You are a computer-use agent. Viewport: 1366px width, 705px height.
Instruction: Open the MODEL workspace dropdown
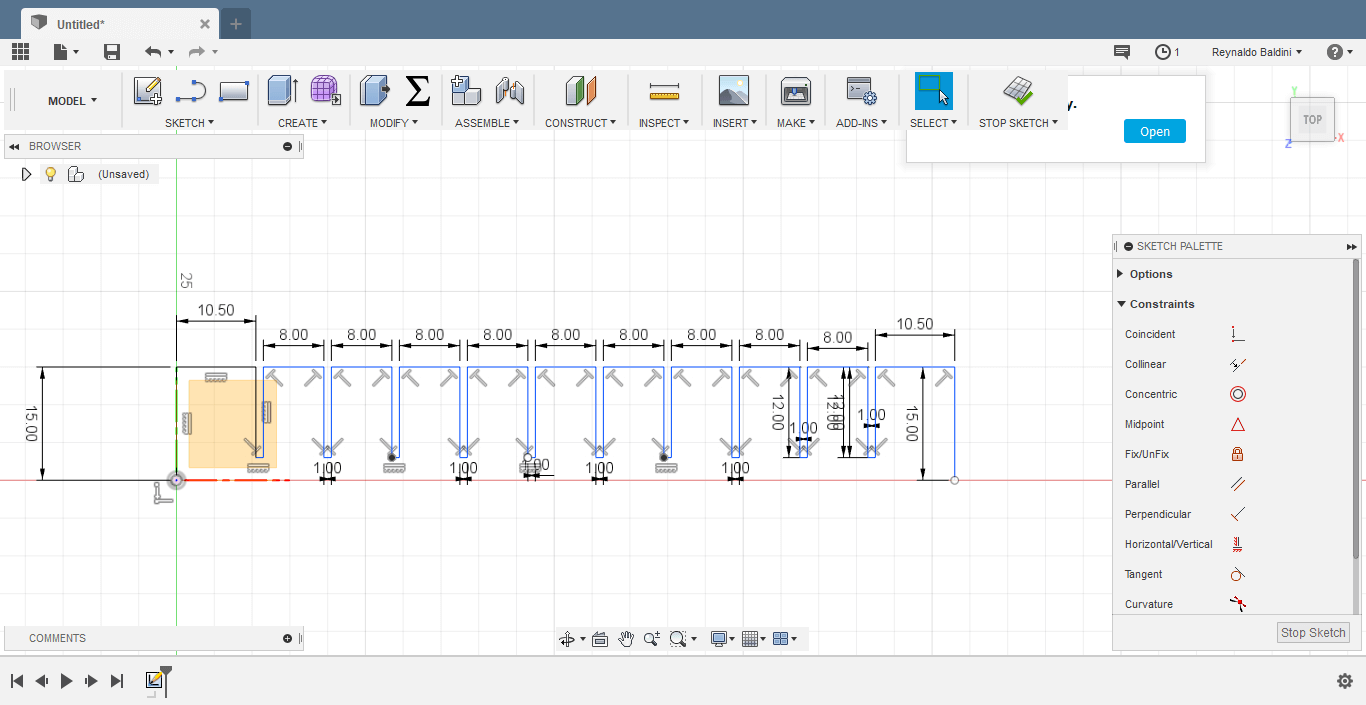[x=73, y=100]
